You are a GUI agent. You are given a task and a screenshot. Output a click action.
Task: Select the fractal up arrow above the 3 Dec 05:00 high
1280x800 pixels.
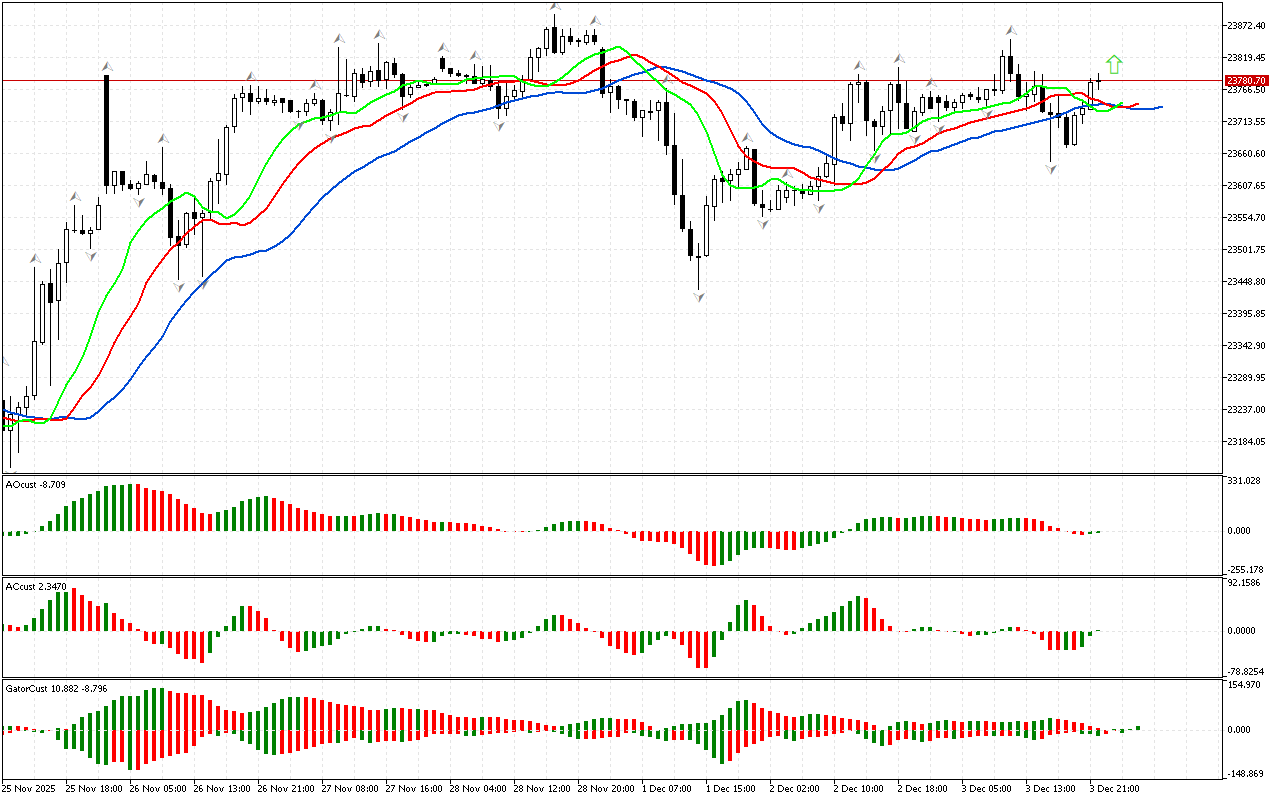point(1011,31)
